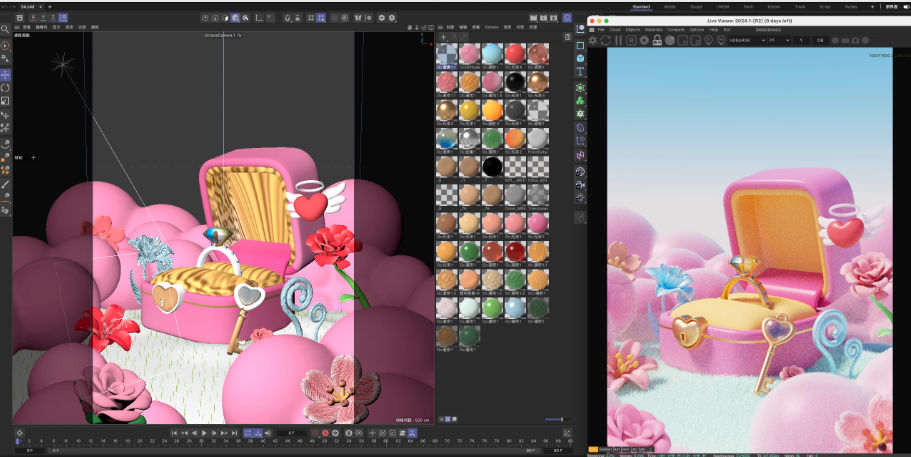Image resolution: width=911 pixels, height=457 pixels.
Task: Open the Materials menu in Live Viewer
Action: pyautogui.click(x=652, y=29)
